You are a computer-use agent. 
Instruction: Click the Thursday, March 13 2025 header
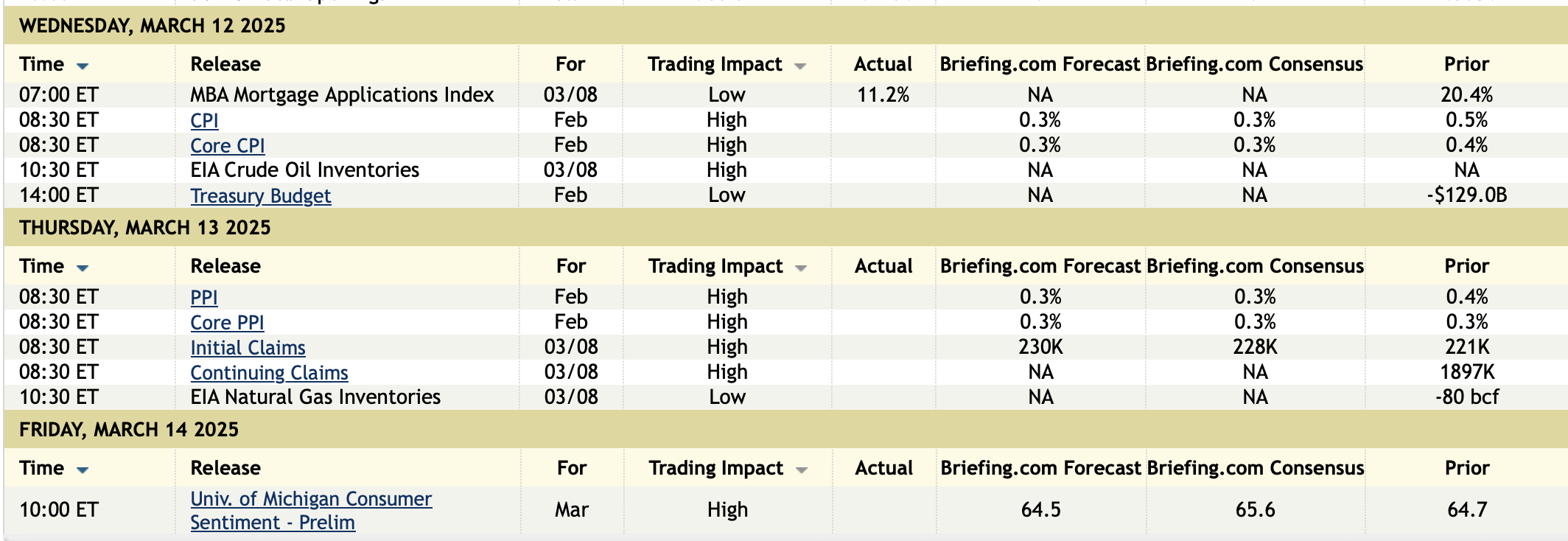click(x=144, y=228)
